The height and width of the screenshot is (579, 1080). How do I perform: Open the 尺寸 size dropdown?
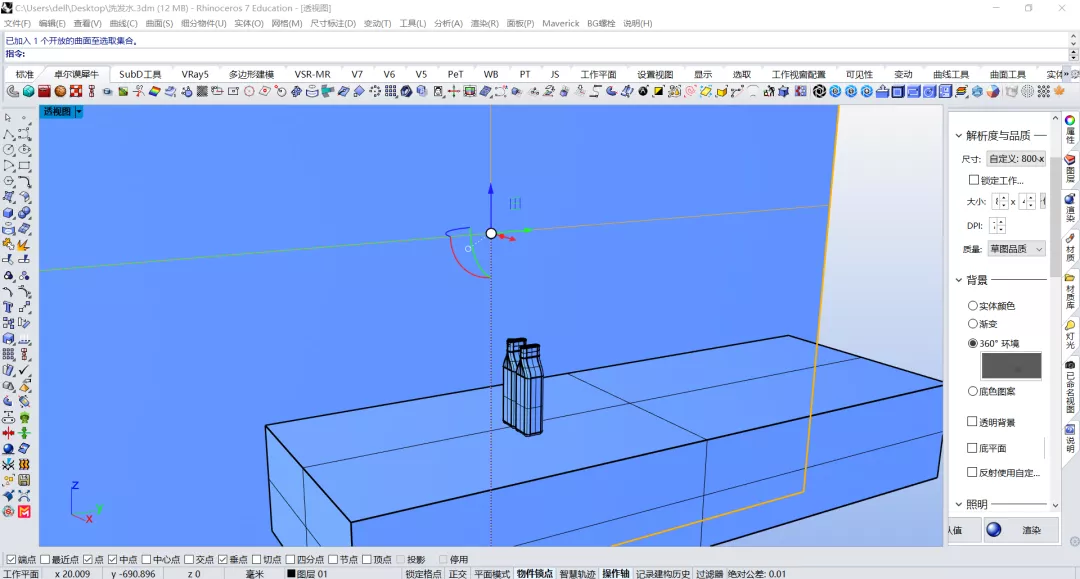click(x=1016, y=159)
